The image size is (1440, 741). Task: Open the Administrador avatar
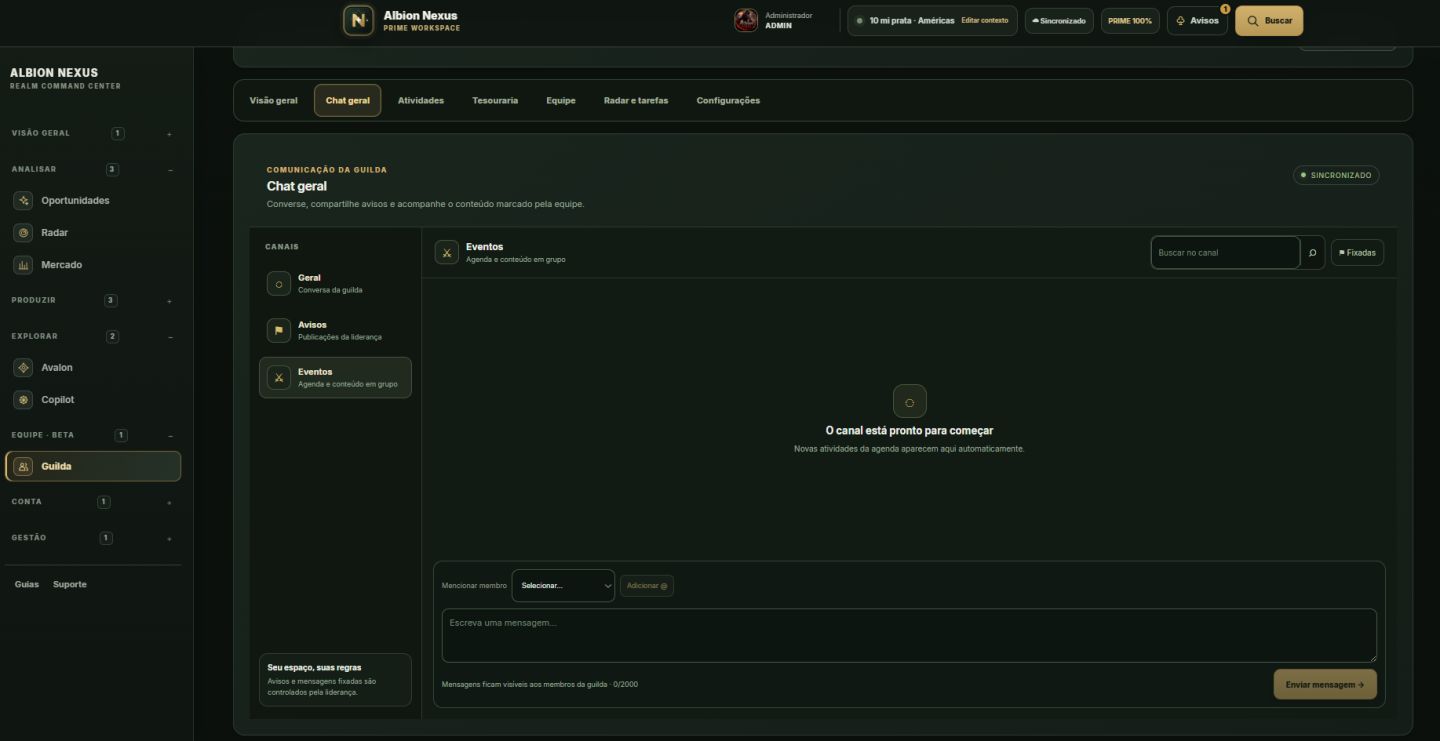(x=746, y=21)
